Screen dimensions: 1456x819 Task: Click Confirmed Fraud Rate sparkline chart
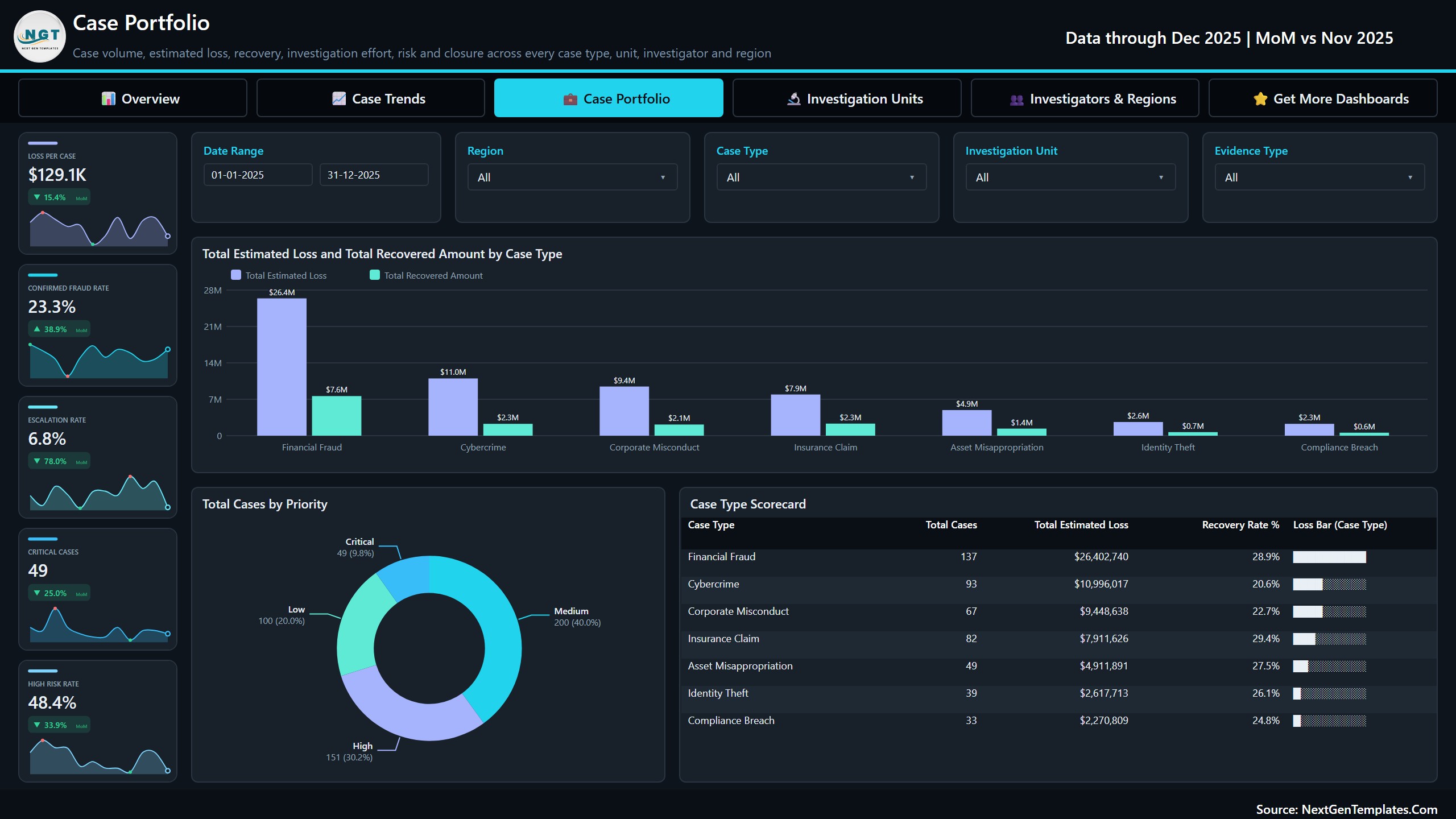tap(99, 361)
